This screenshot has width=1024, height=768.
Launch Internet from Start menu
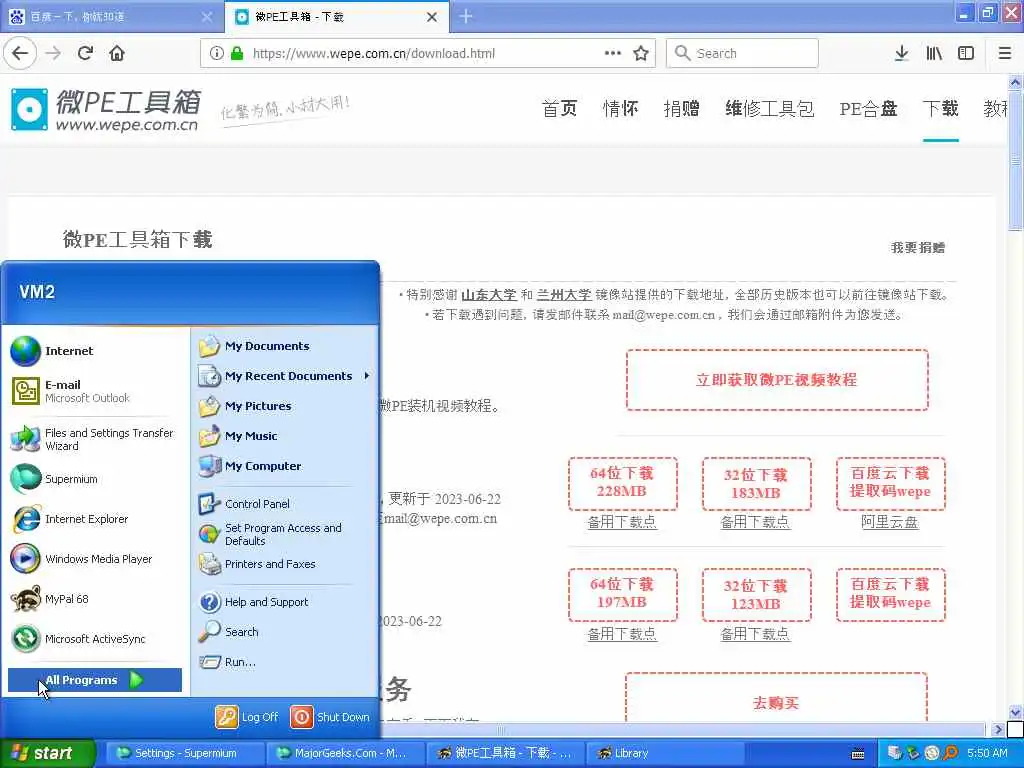pyautogui.click(x=96, y=351)
